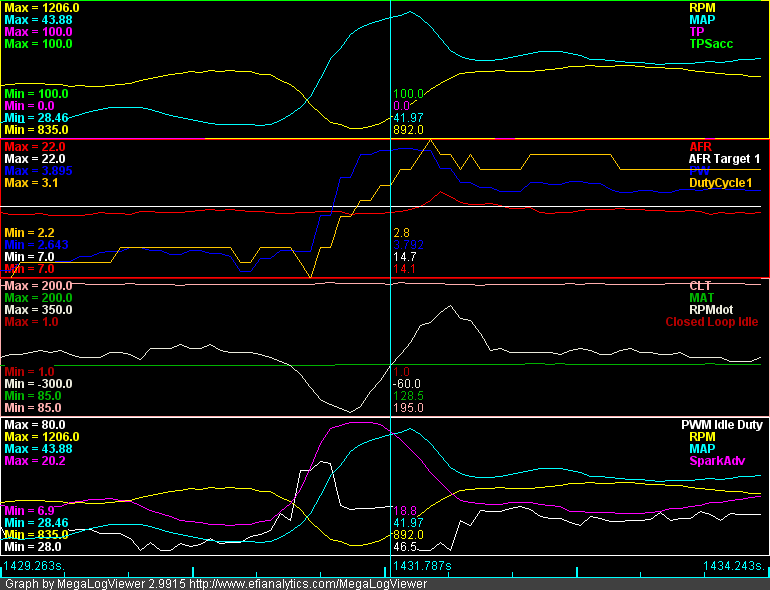
Task: Select the AFR Target 1 legend label
Action: 725,159
